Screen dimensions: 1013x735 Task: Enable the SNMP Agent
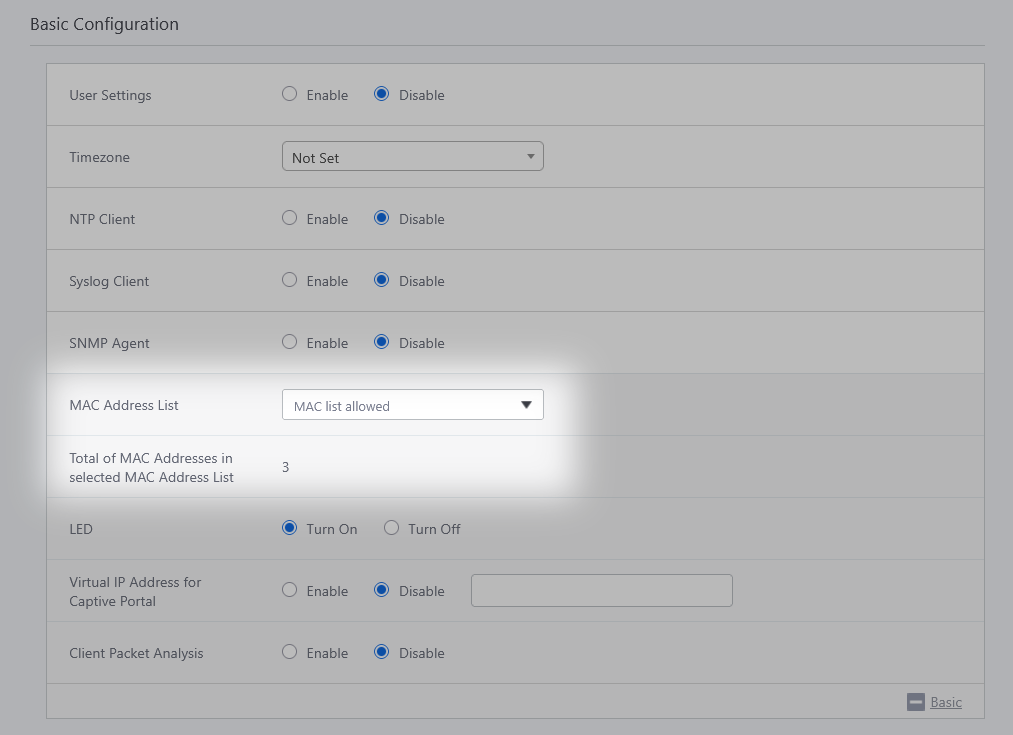pyautogui.click(x=290, y=342)
